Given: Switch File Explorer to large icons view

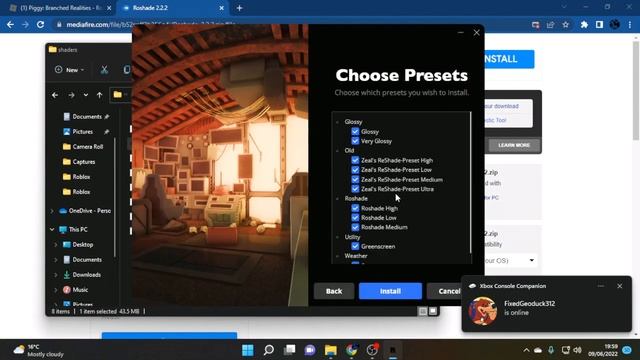Looking at the screenshot, I should (433, 311).
